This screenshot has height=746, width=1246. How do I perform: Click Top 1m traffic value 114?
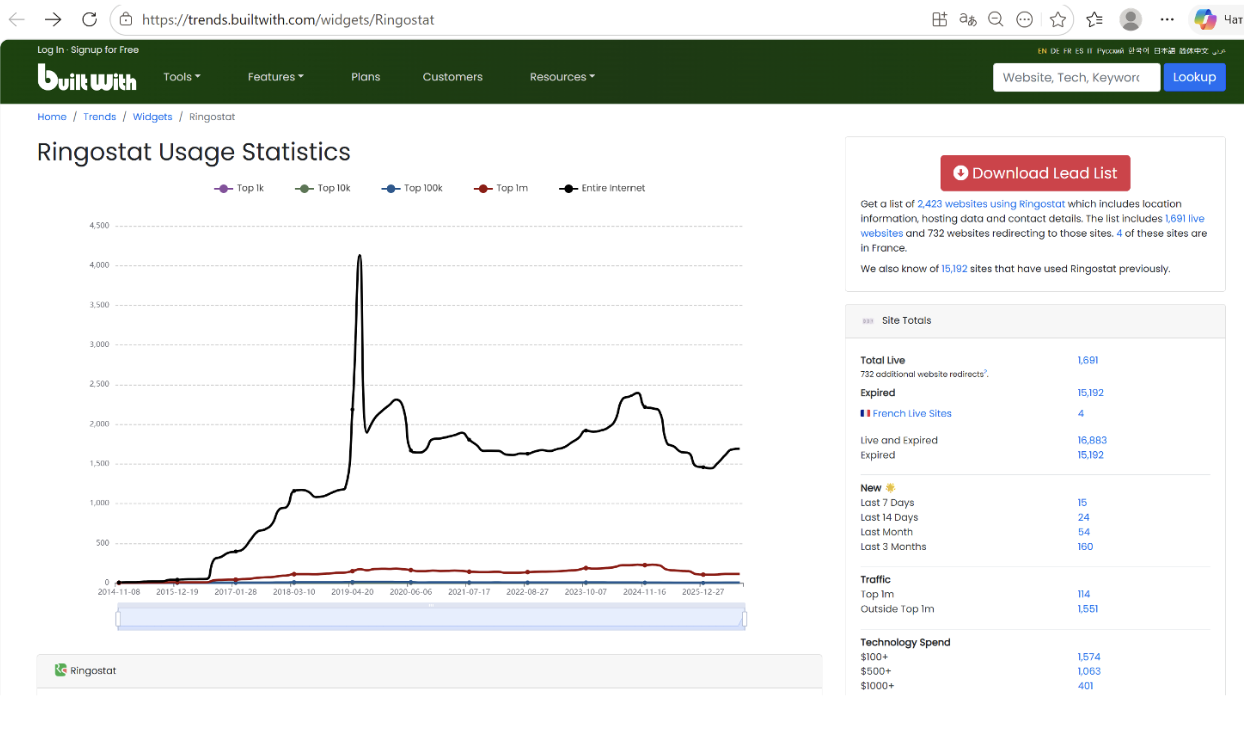click(x=1084, y=594)
